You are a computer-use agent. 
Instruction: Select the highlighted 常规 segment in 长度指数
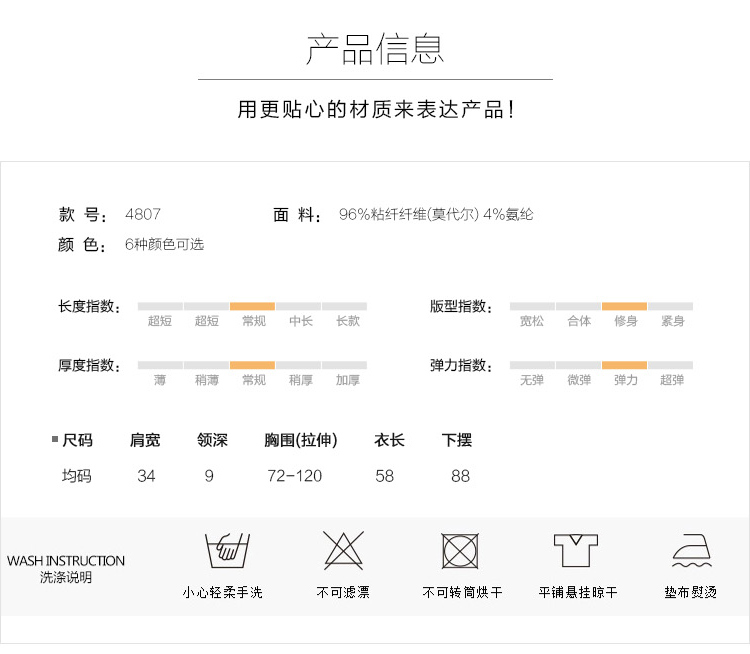[252, 306]
